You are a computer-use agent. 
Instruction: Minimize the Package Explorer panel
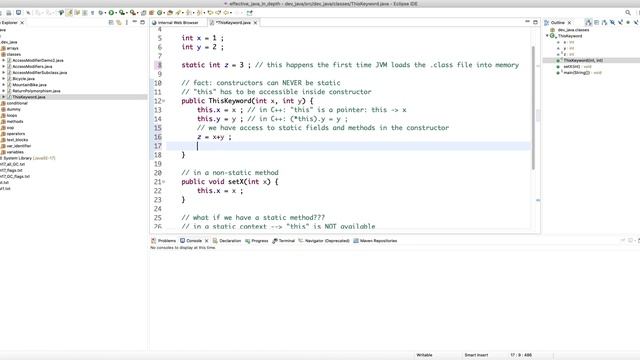click(x=135, y=22)
